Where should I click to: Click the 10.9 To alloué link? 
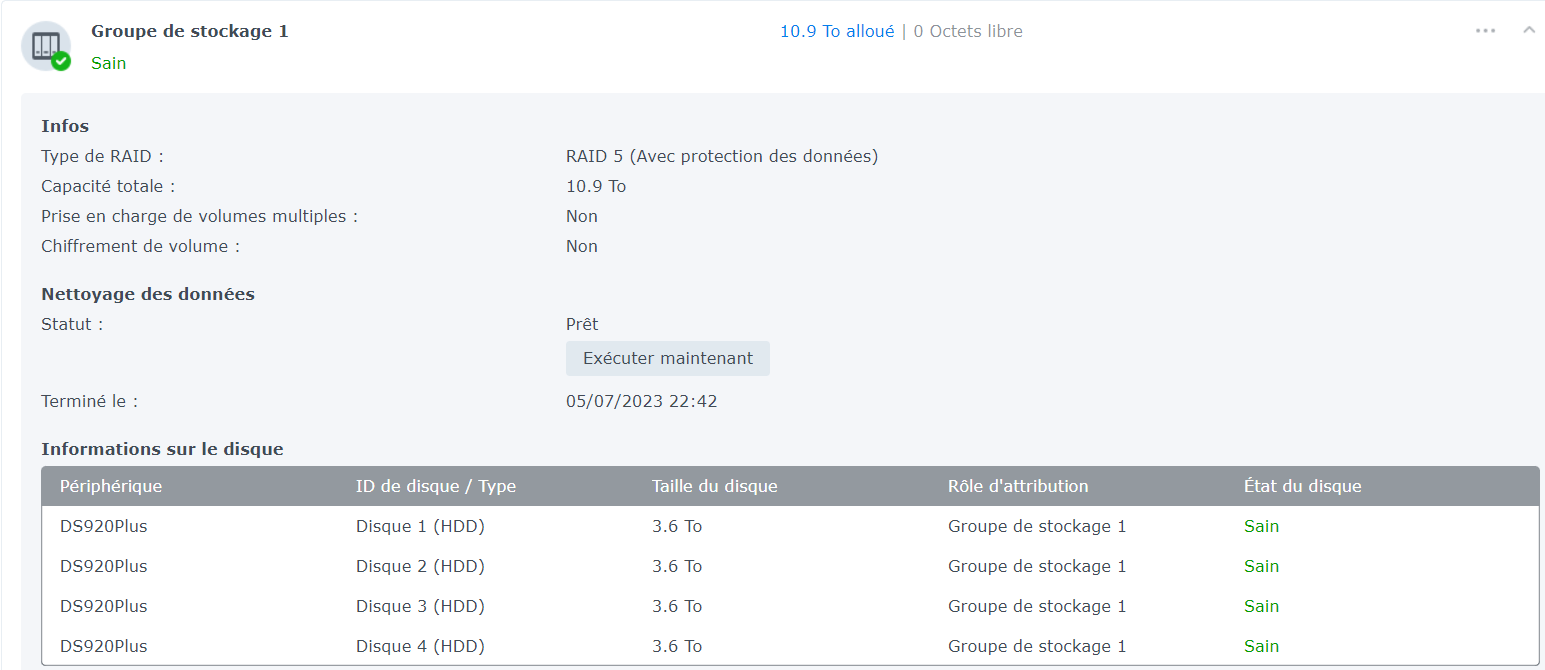(x=837, y=31)
